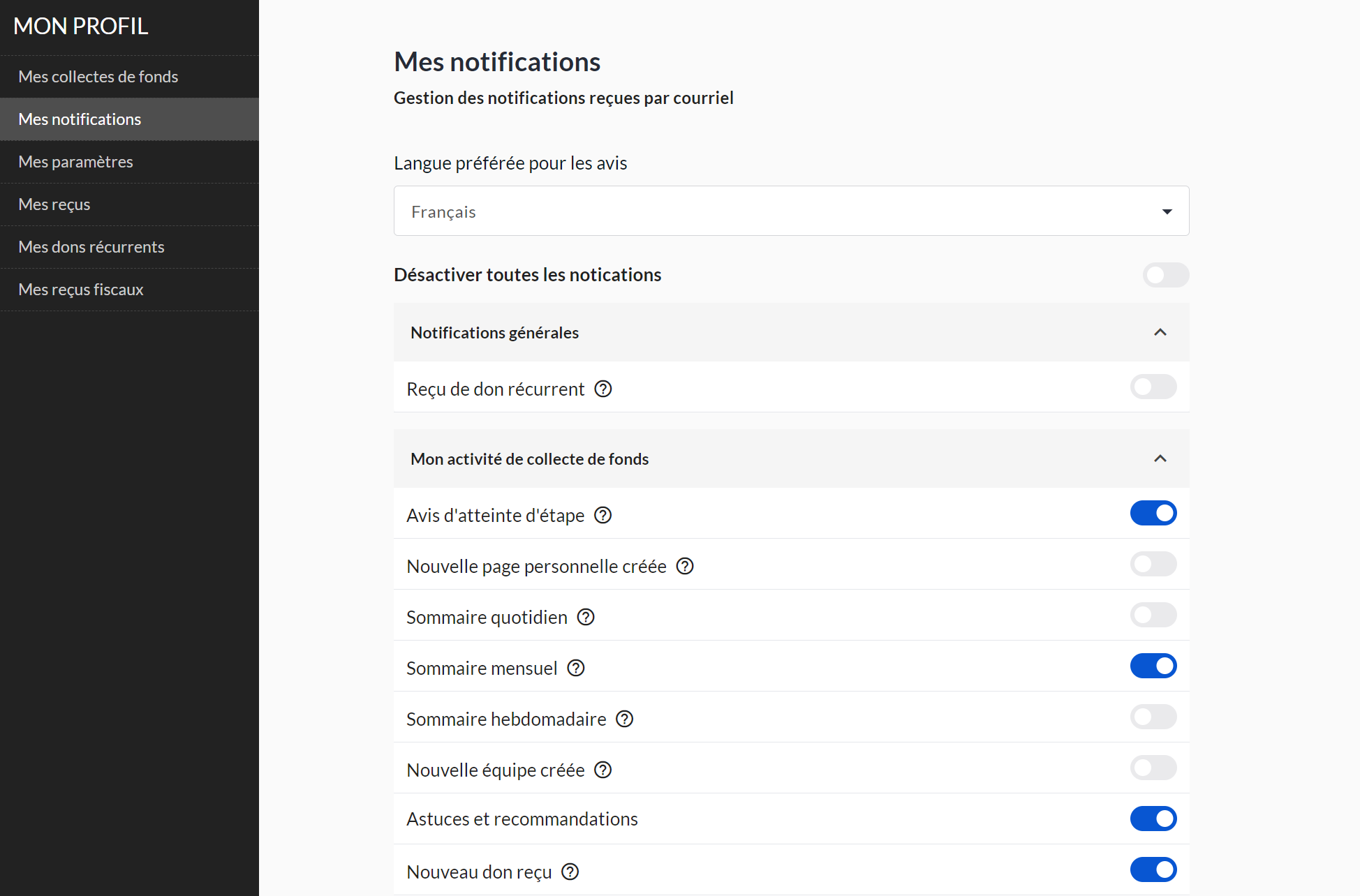Enable the Reçu de don récurrent switch
This screenshot has height=896, width=1360.
[x=1153, y=387]
